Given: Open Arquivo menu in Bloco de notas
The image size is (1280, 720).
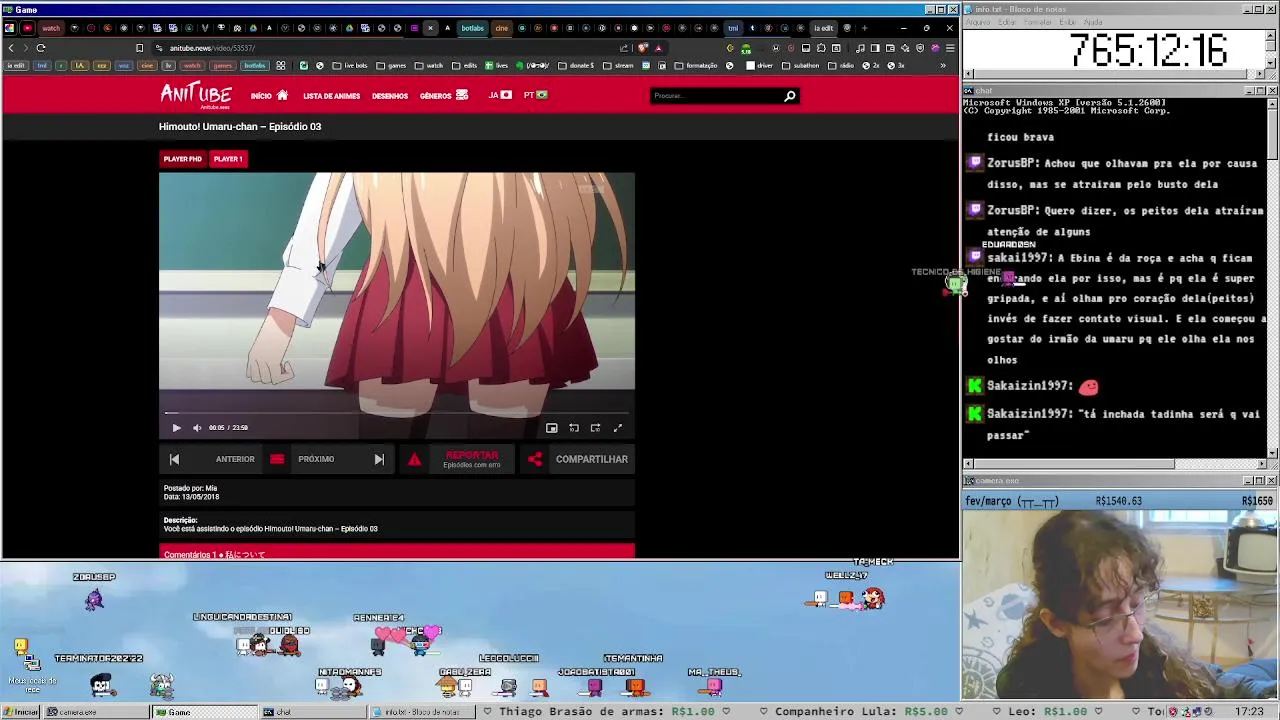Looking at the screenshot, I should coord(977,22).
